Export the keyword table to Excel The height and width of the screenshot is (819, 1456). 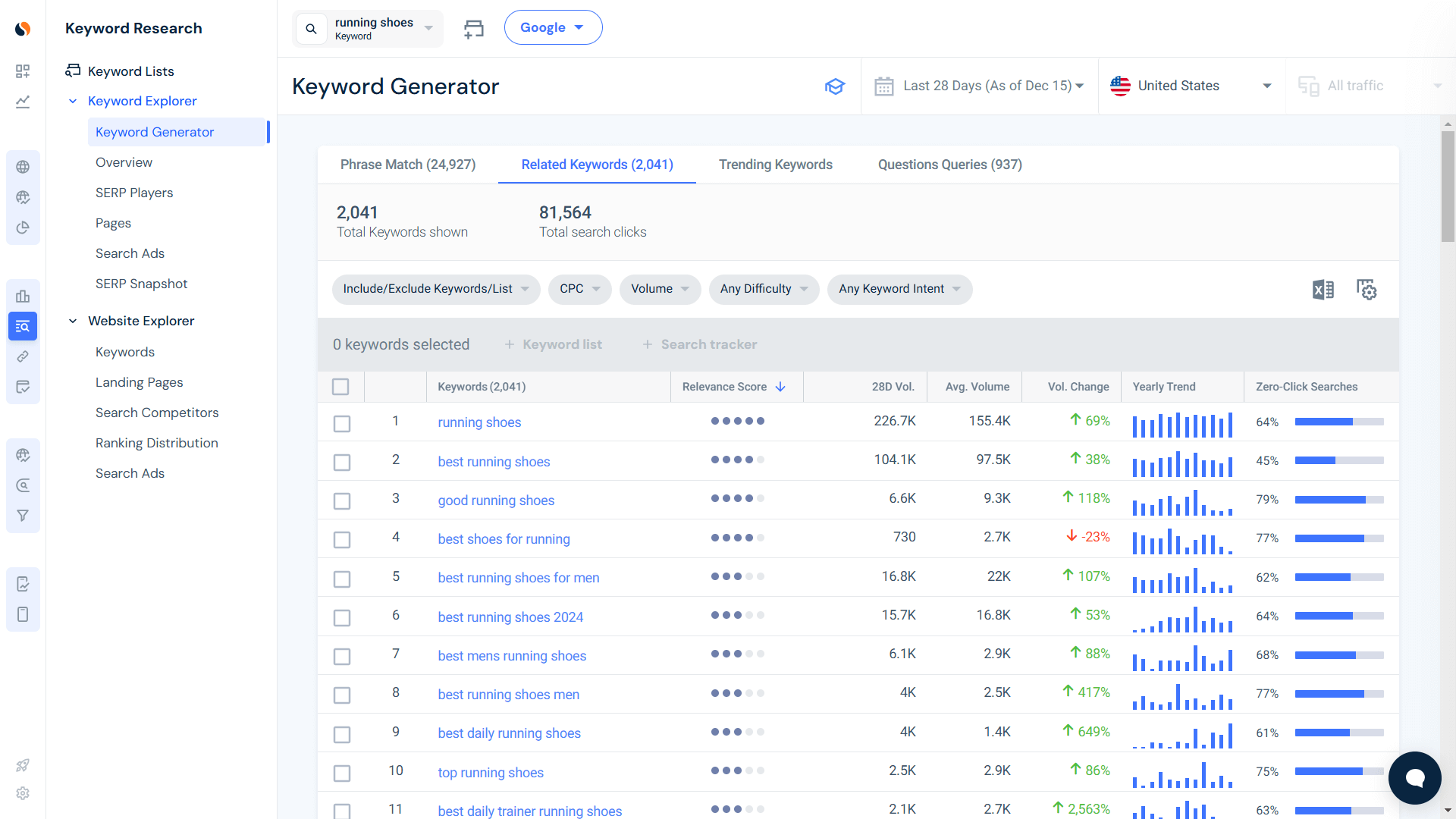(x=1323, y=289)
